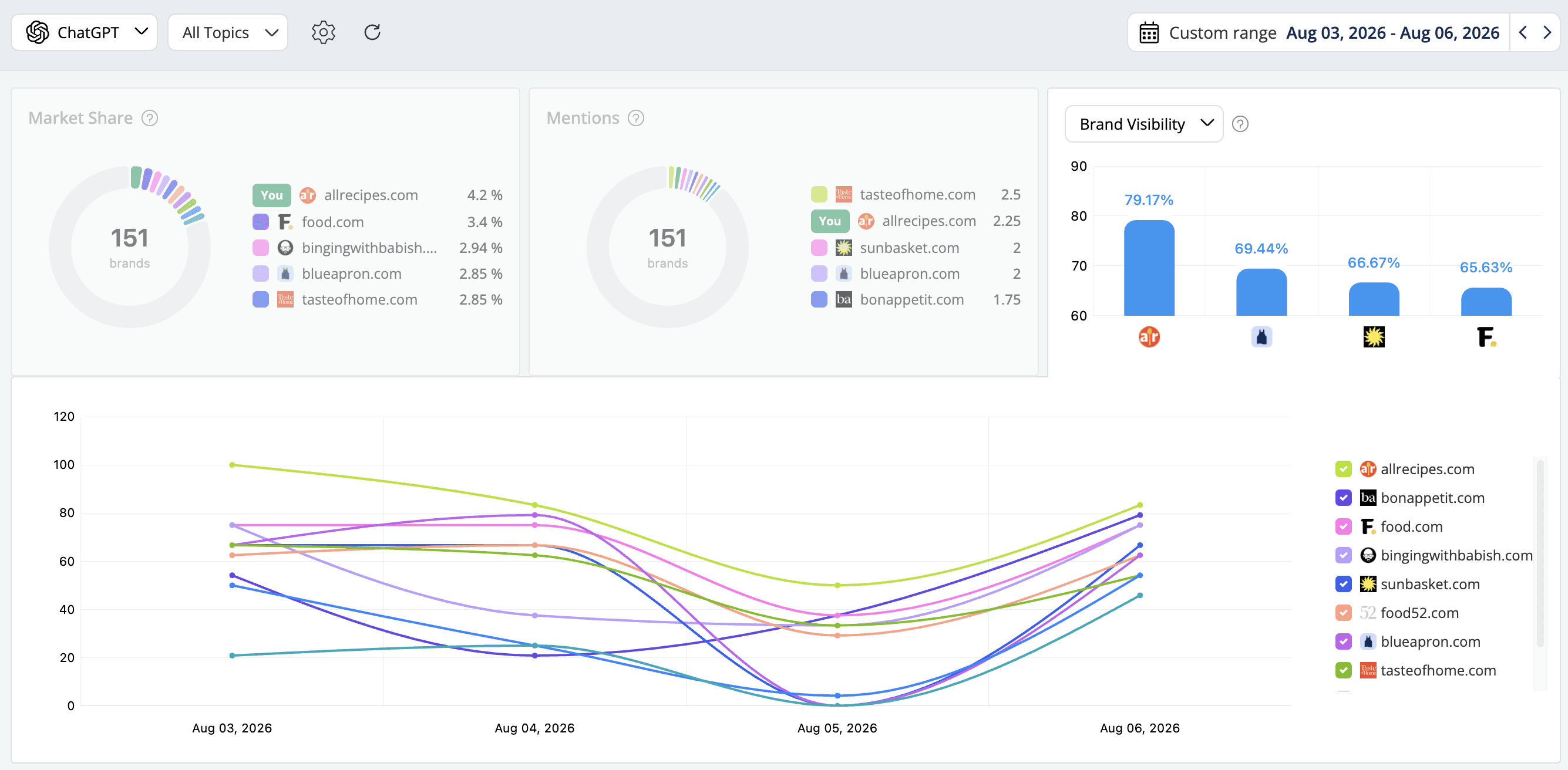Click the 79.17% allrecipes visibility bar
Image resolution: width=1568 pixels, height=770 pixels.
tap(1149, 268)
